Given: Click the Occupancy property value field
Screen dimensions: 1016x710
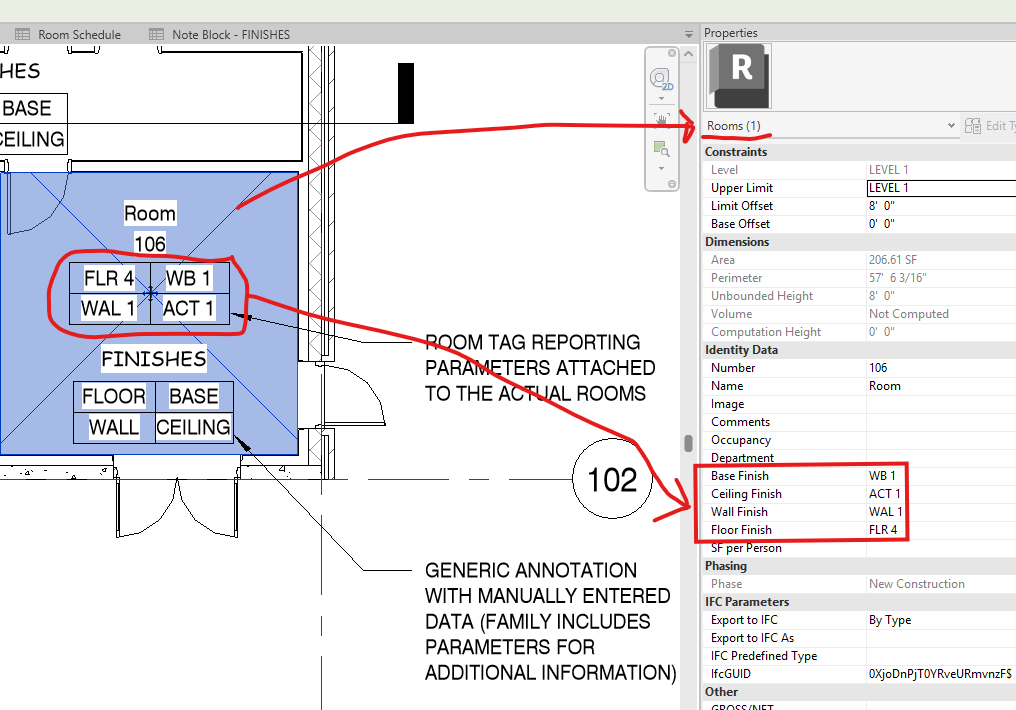Looking at the screenshot, I should tap(941, 440).
